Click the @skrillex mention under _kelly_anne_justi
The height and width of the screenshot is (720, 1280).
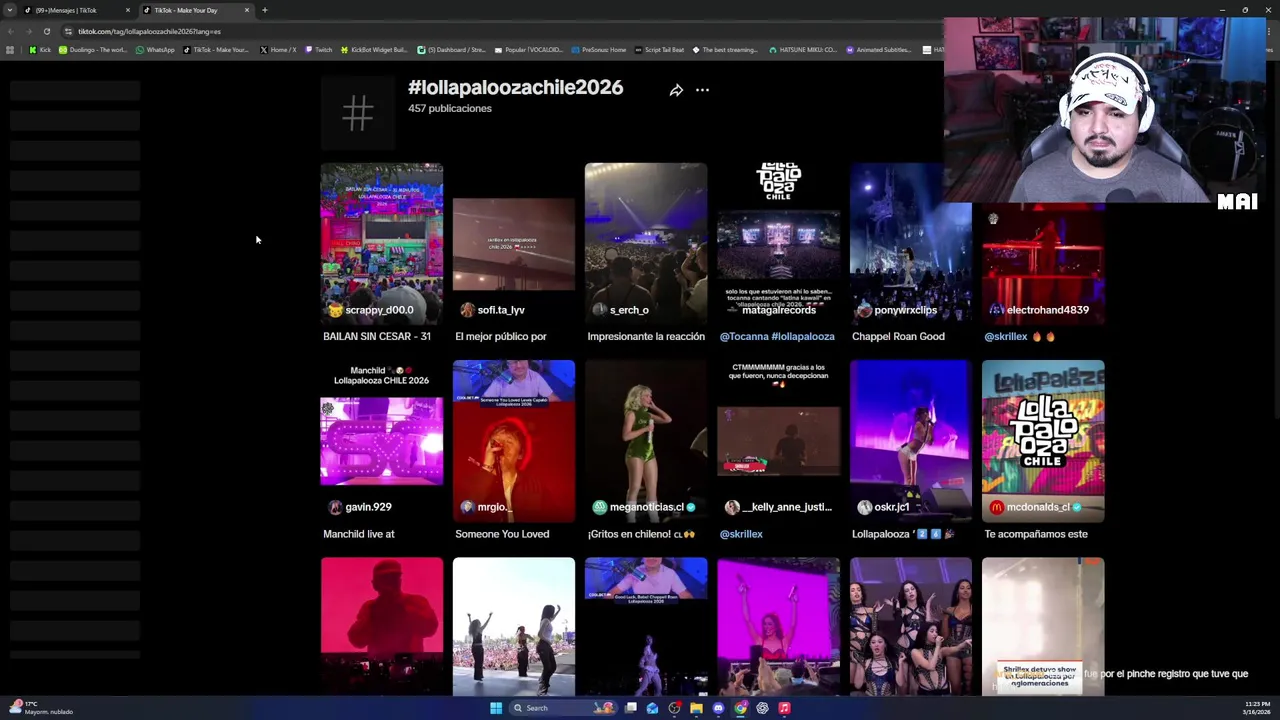(741, 534)
